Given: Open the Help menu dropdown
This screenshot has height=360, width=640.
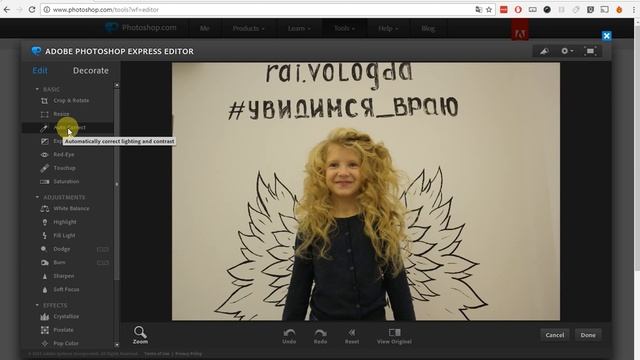Looking at the screenshot, I should pos(388,28).
